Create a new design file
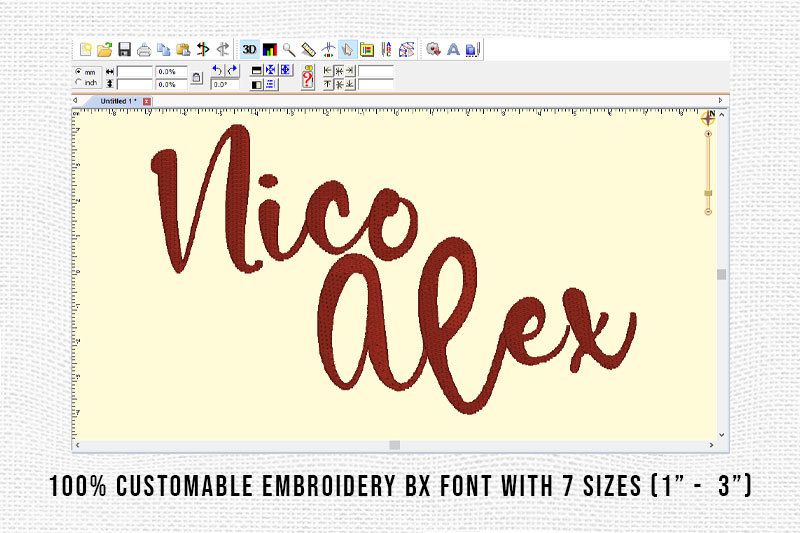 86,49
